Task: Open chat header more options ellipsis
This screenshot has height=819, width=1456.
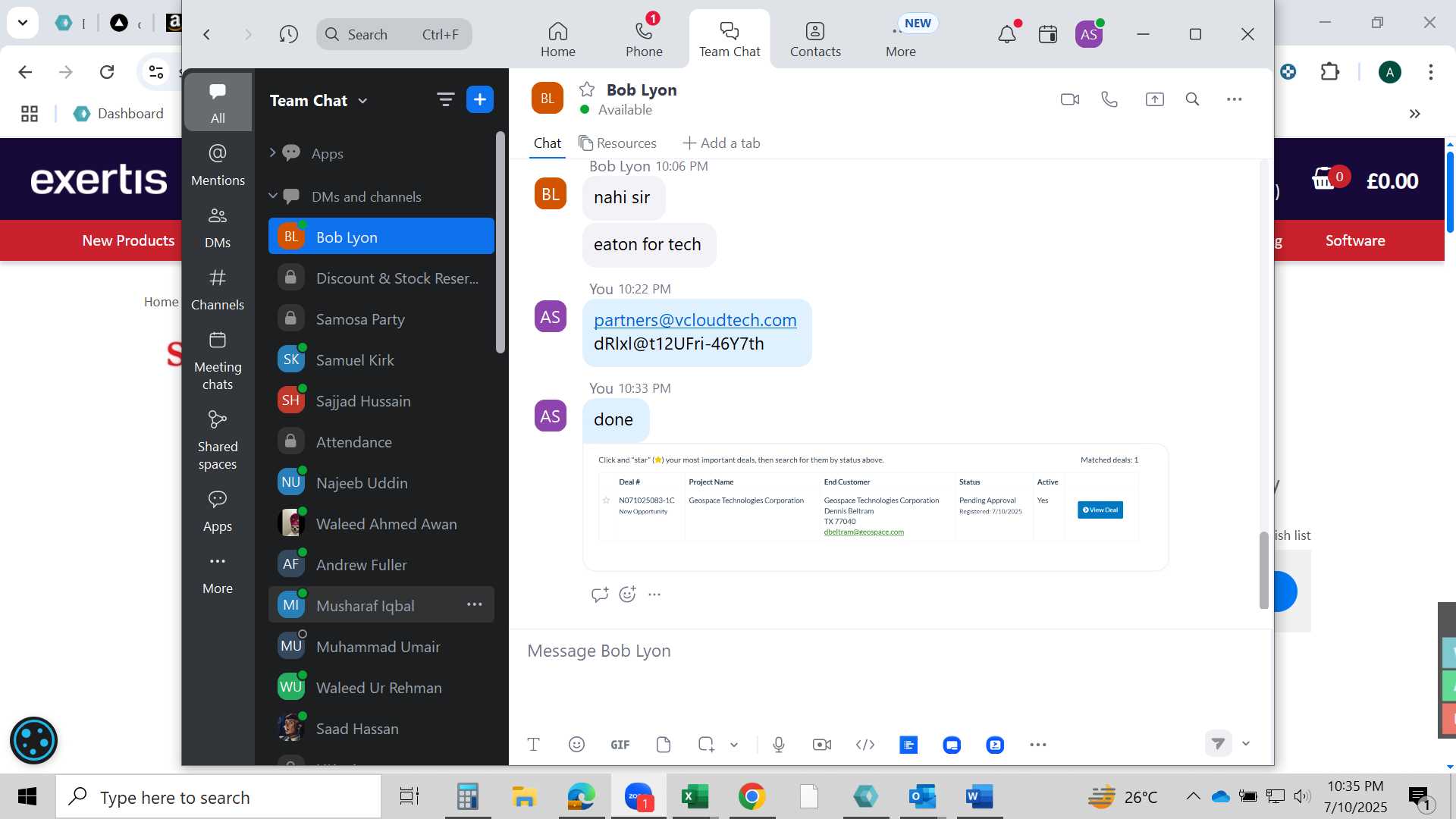Action: coord(1235,99)
